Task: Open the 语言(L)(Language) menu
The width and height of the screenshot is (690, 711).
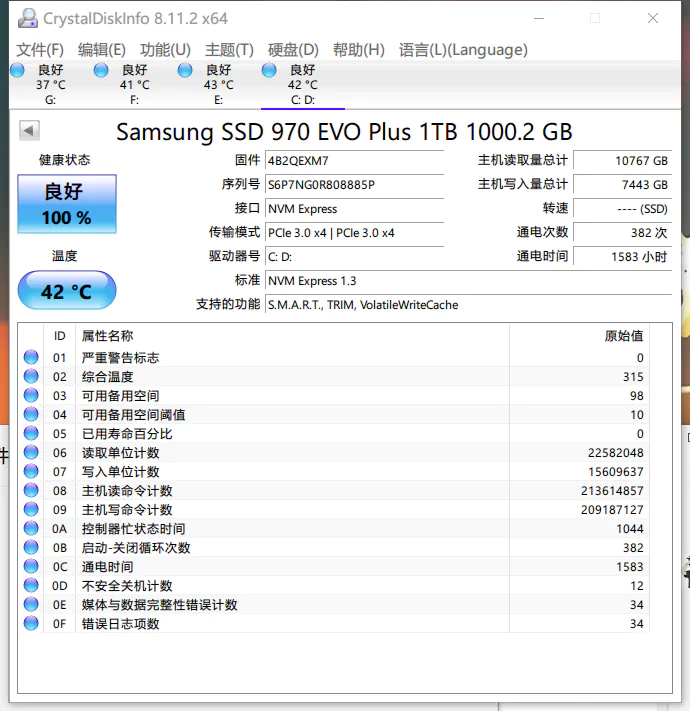Action: coord(463,49)
